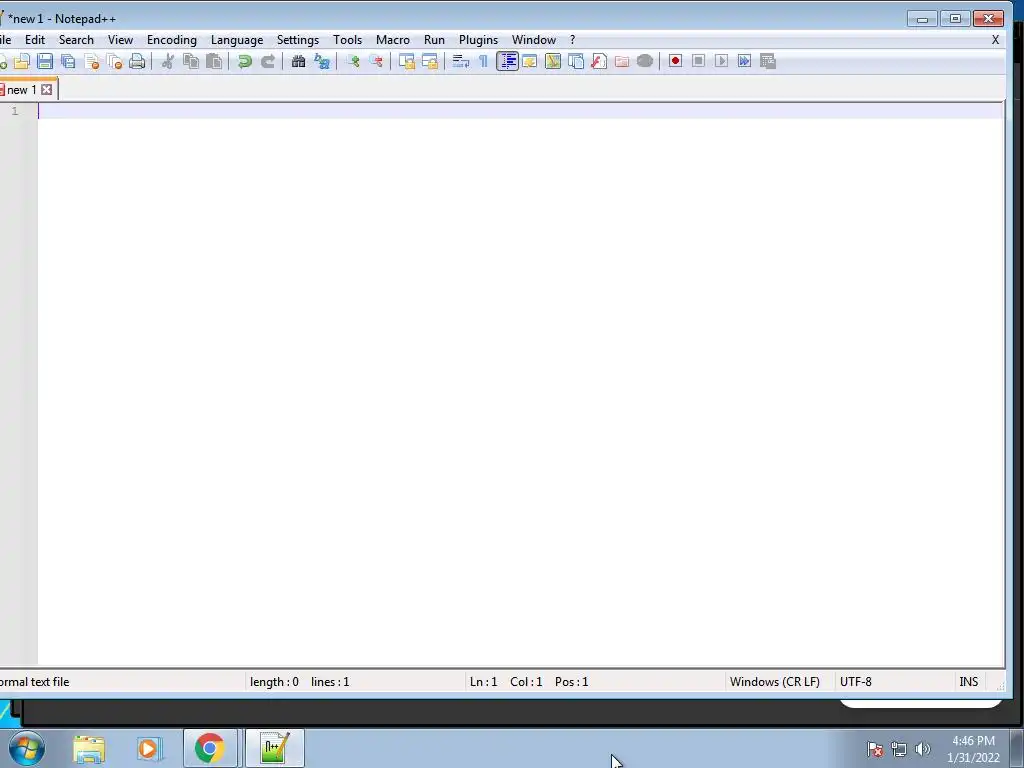Click the Stop Recording macro icon
Screen dimensions: 1024x768
(698, 61)
